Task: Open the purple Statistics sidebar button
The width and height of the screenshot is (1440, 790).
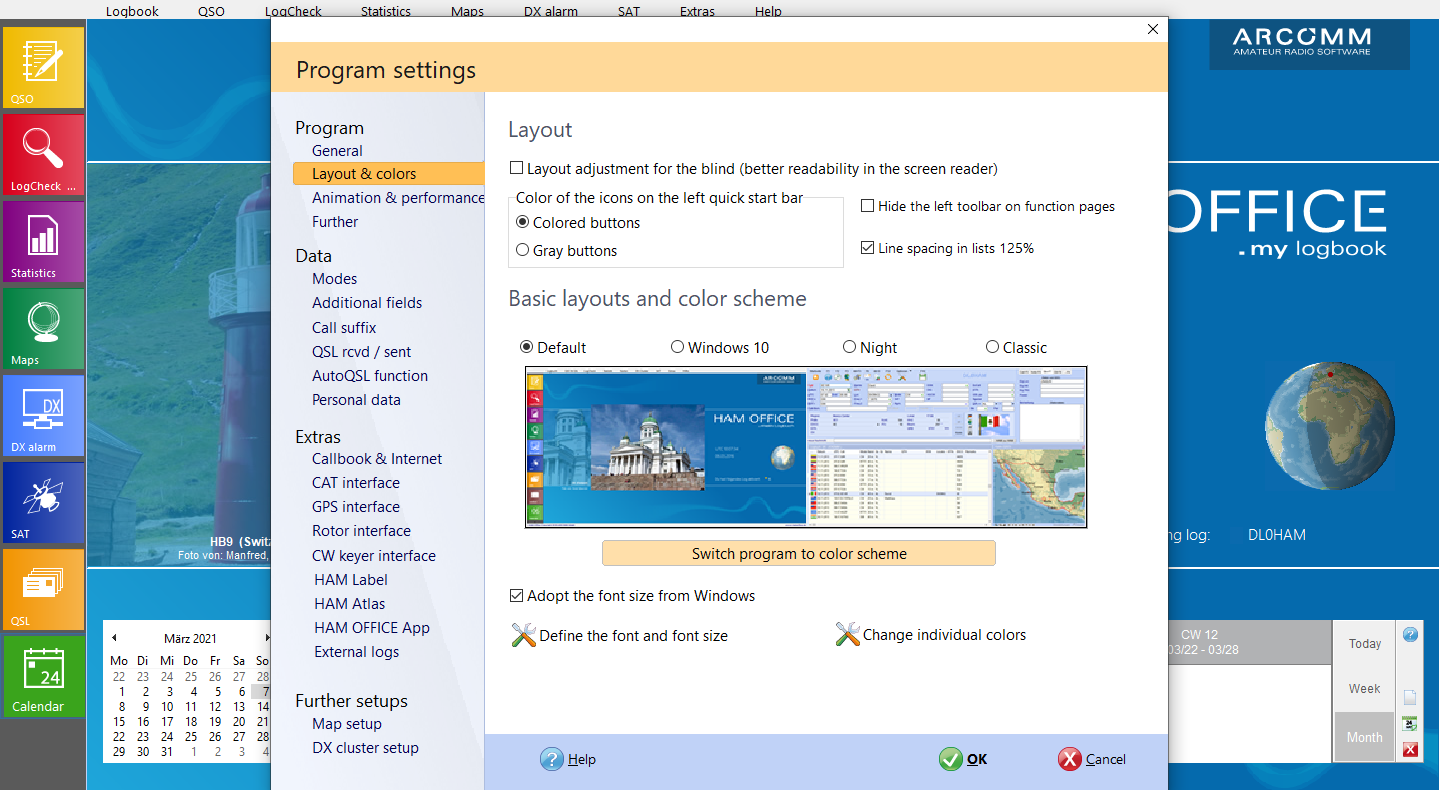Action: tap(43, 241)
